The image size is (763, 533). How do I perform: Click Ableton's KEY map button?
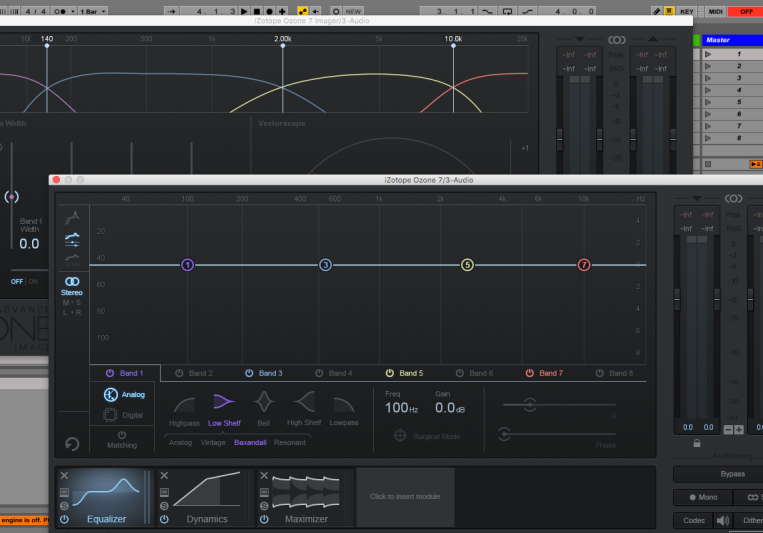click(x=687, y=11)
